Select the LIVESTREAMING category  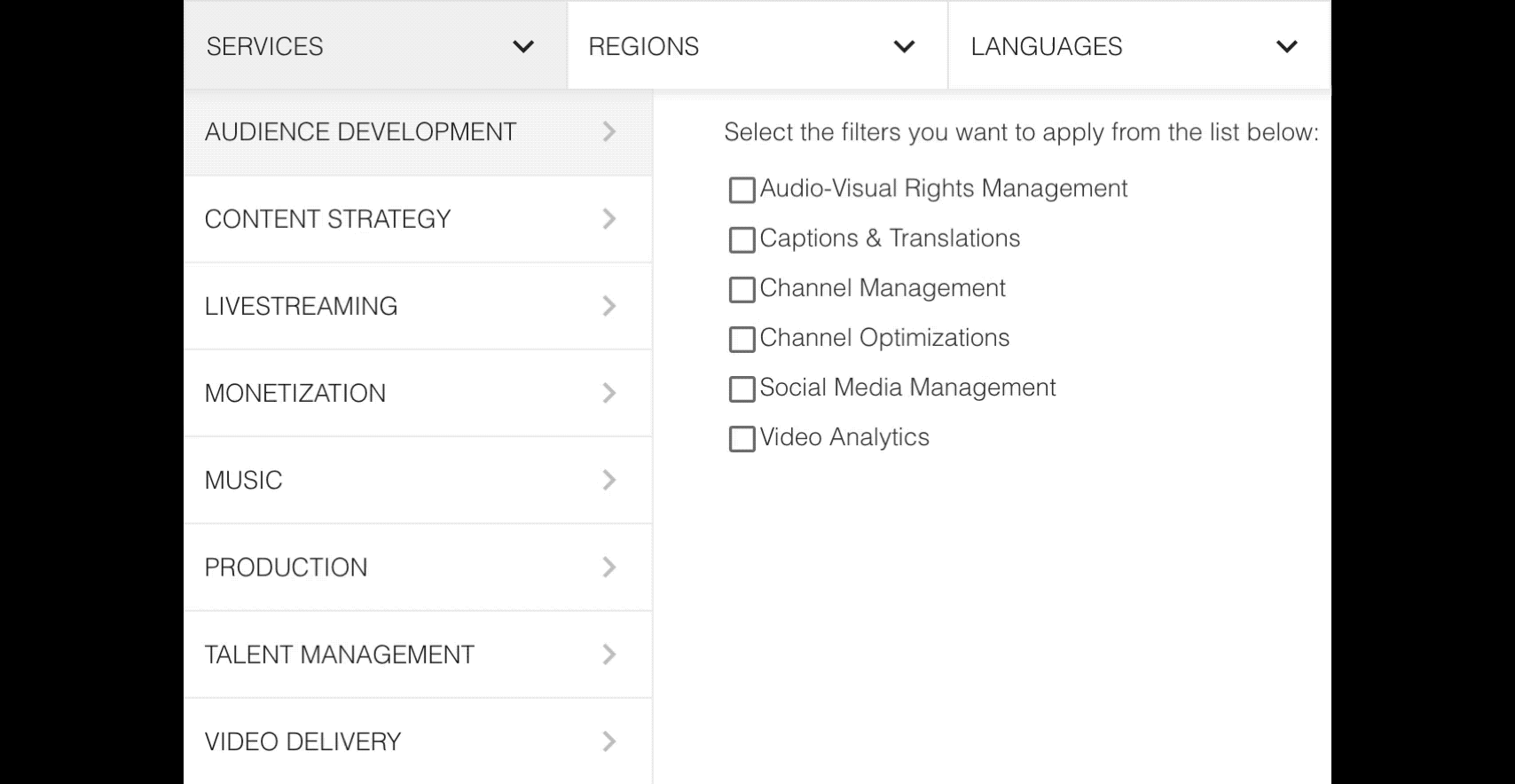(418, 306)
